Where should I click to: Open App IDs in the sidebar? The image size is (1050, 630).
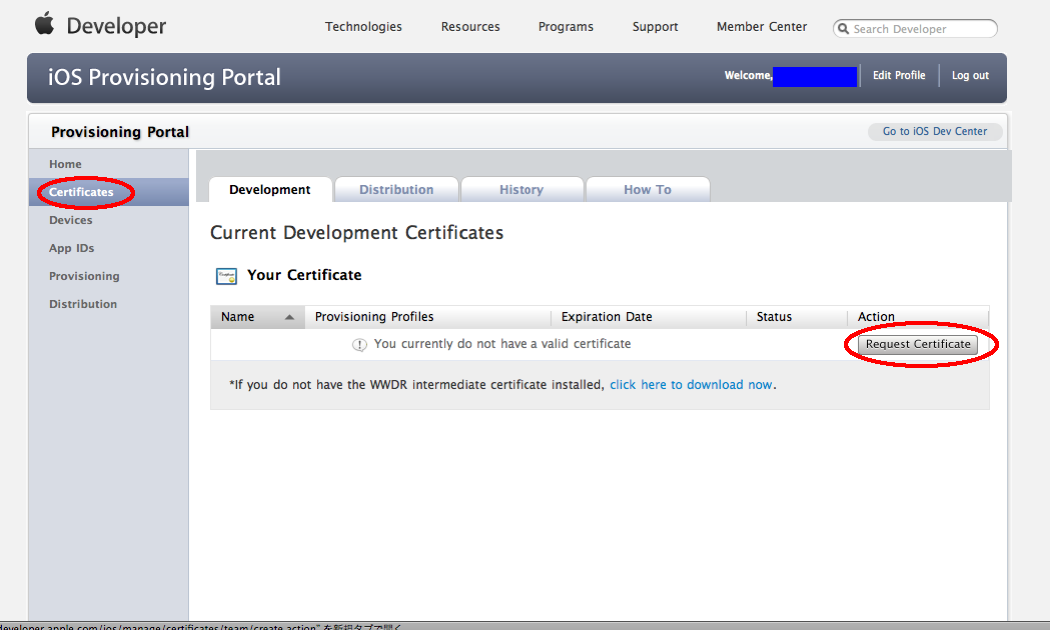coord(72,248)
